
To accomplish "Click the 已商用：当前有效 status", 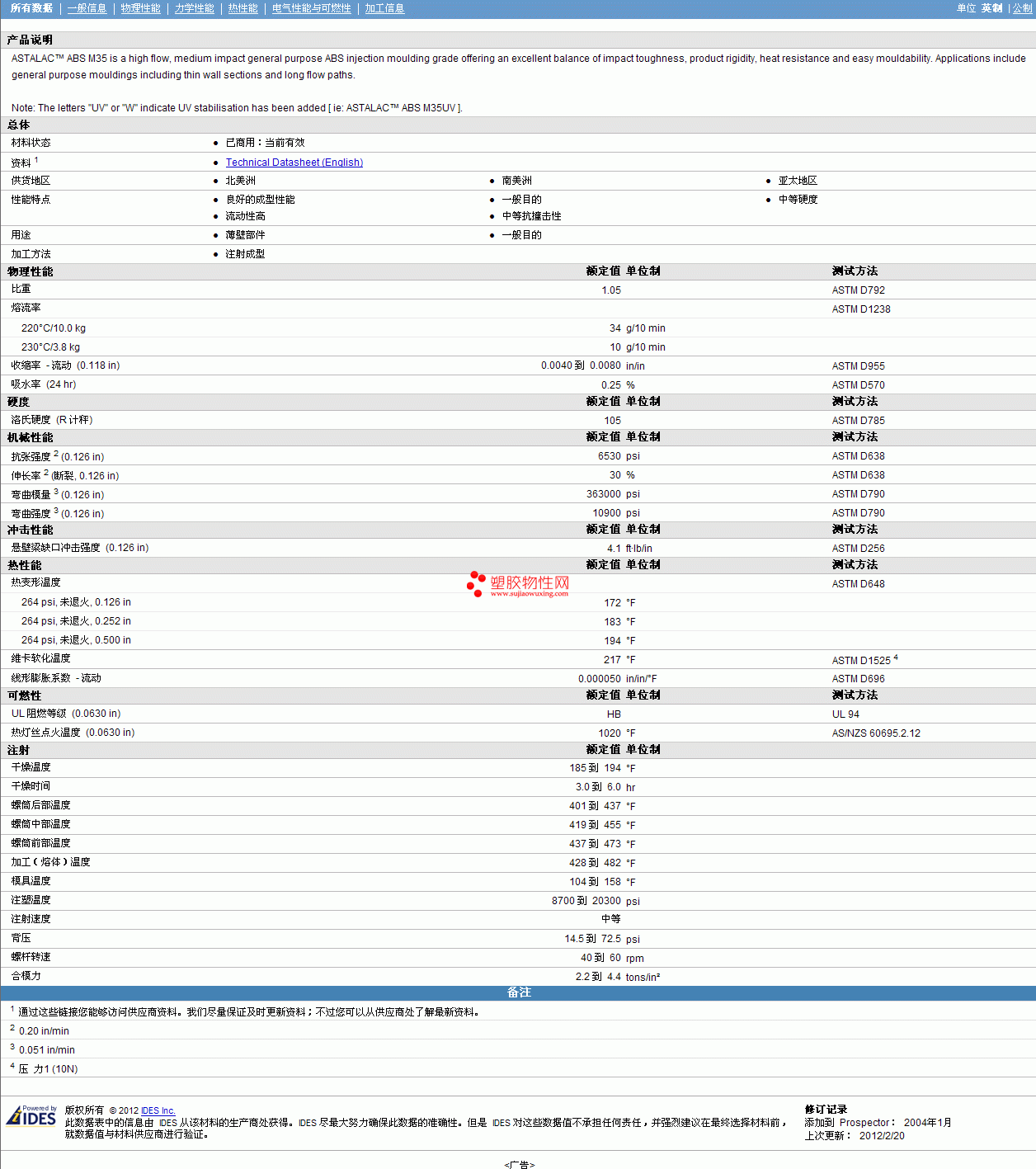I will click(x=266, y=143).
